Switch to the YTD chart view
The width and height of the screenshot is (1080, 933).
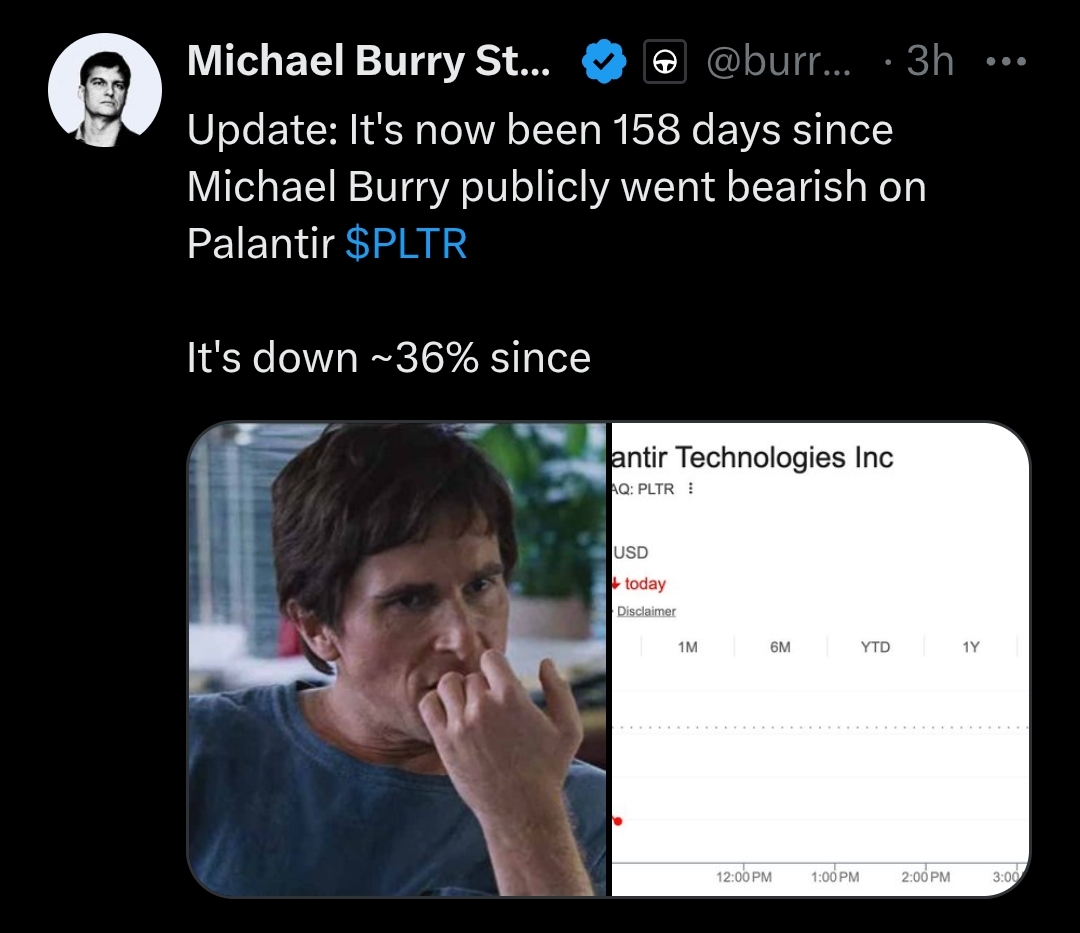[873, 647]
